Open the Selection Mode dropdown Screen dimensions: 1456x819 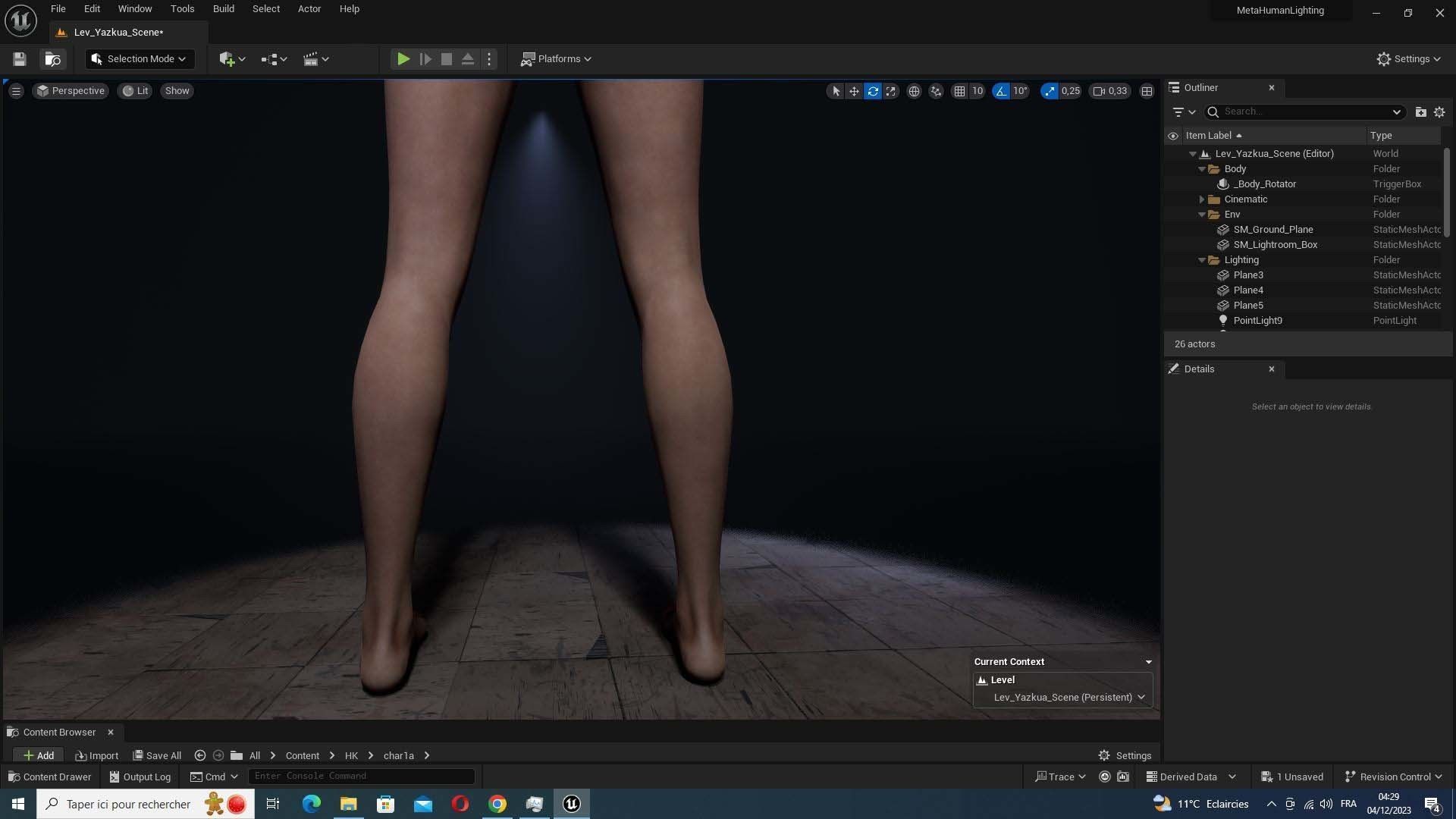[140, 59]
